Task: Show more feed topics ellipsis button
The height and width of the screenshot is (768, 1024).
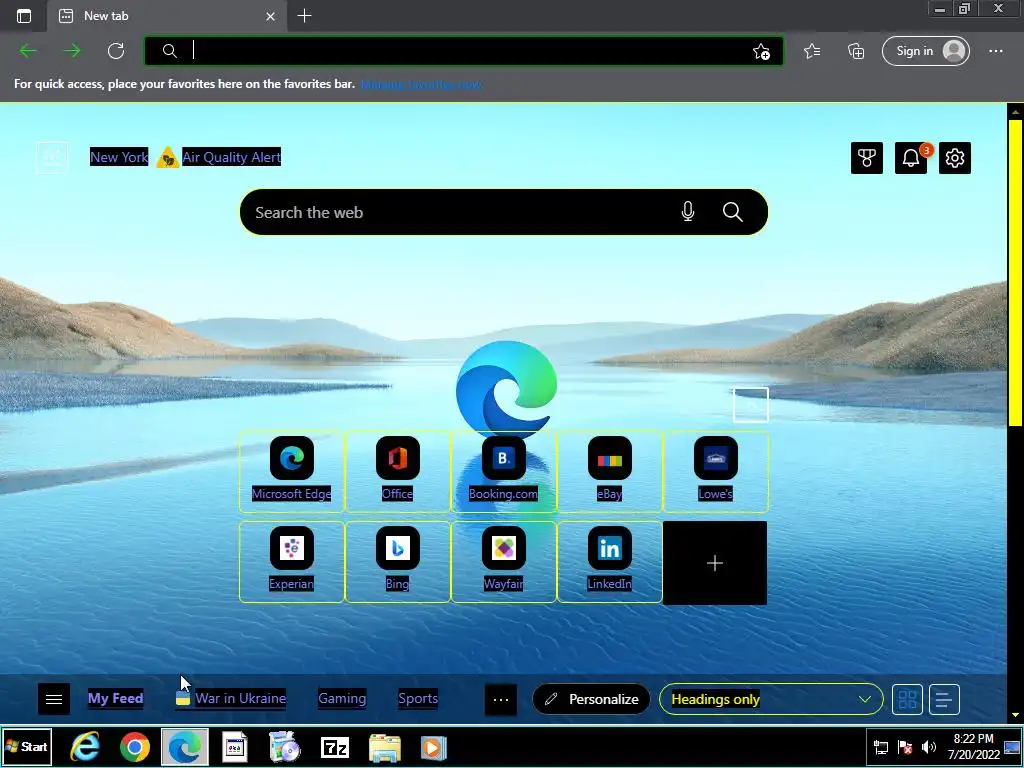Action: [501, 699]
